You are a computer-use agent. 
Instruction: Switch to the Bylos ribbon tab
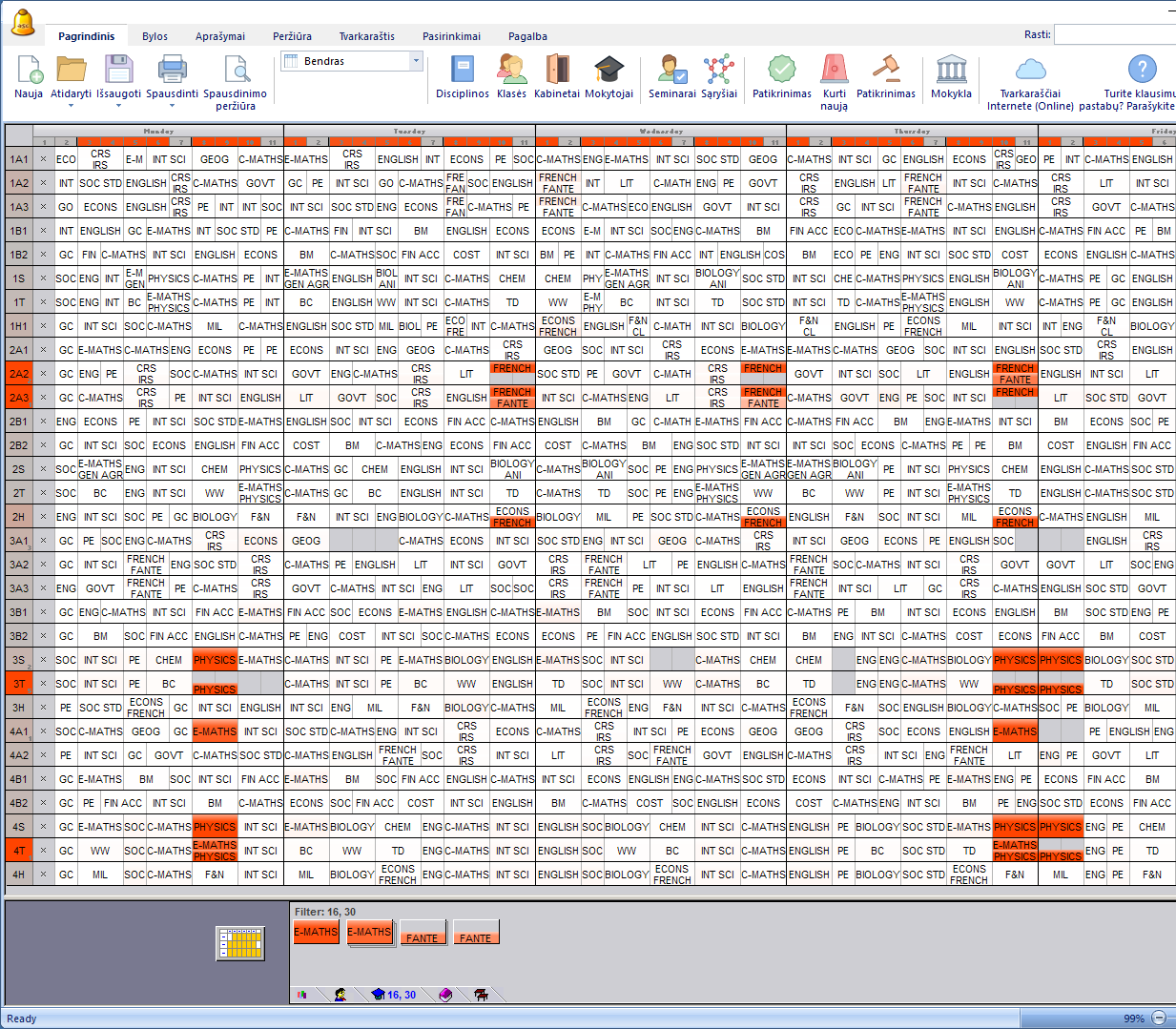point(155,36)
